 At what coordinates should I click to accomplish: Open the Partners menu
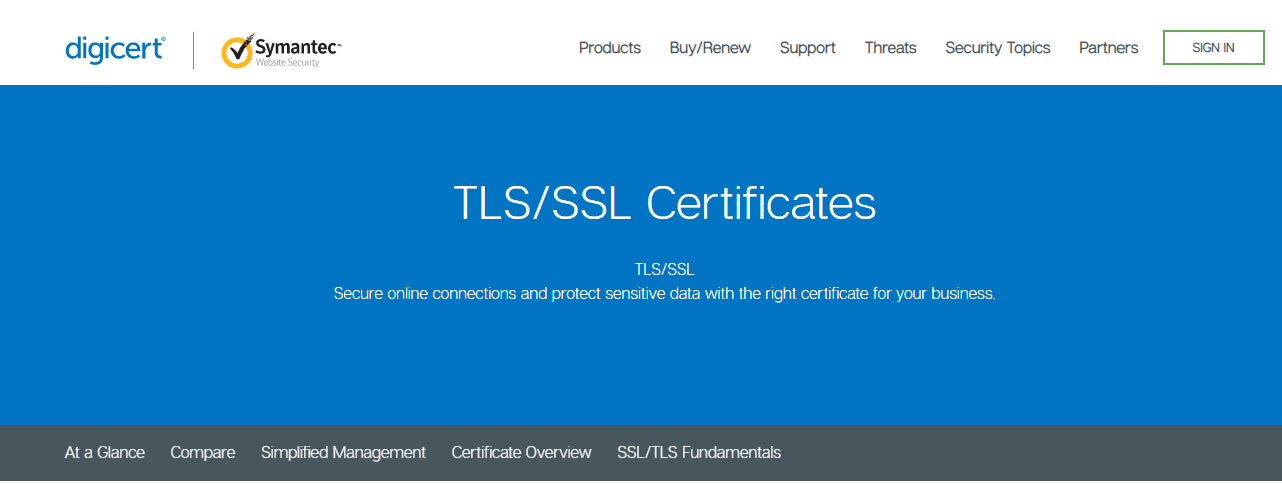[1109, 48]
